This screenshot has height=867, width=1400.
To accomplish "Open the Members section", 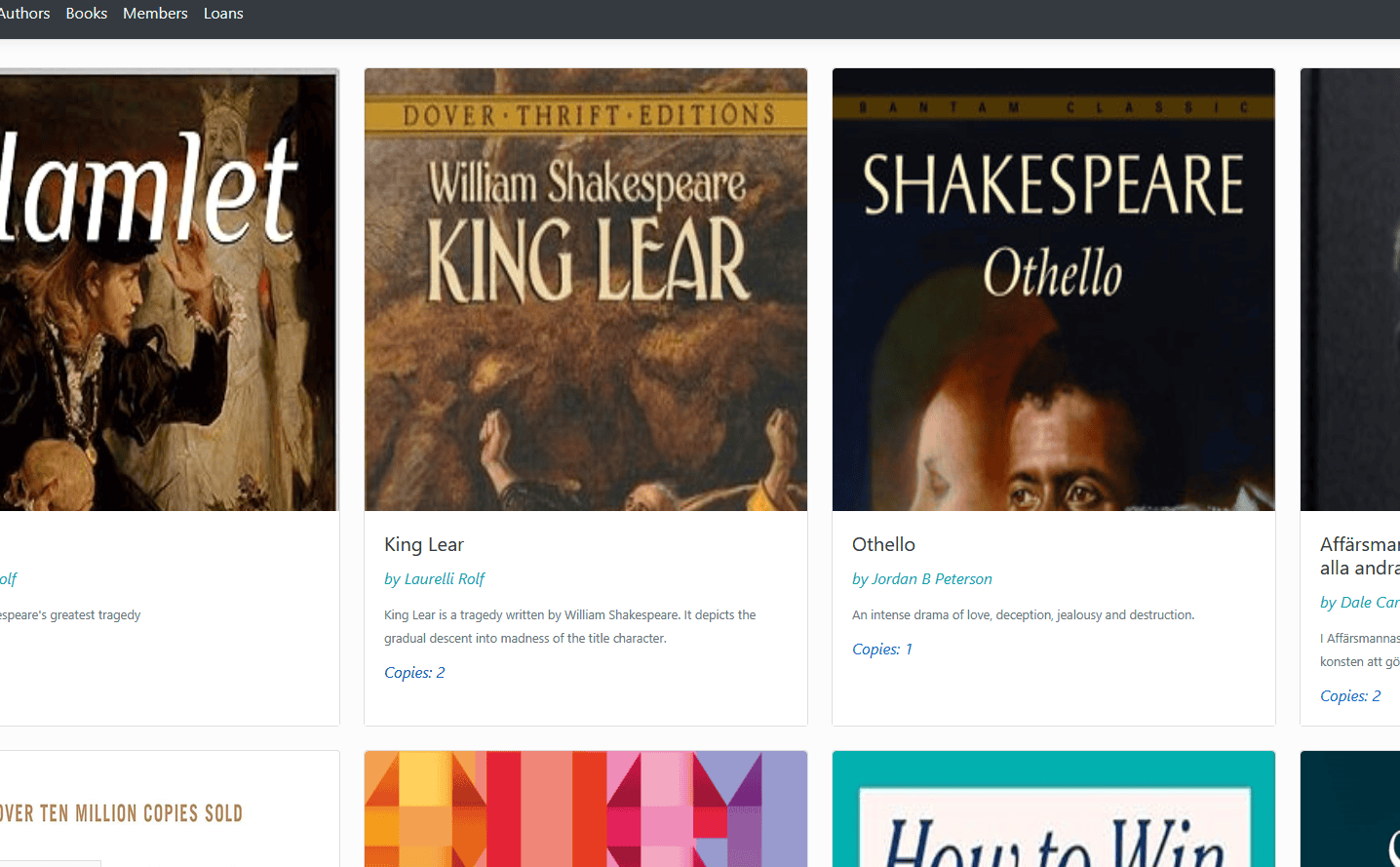I will pyautogui.click(x=155, y=14).
